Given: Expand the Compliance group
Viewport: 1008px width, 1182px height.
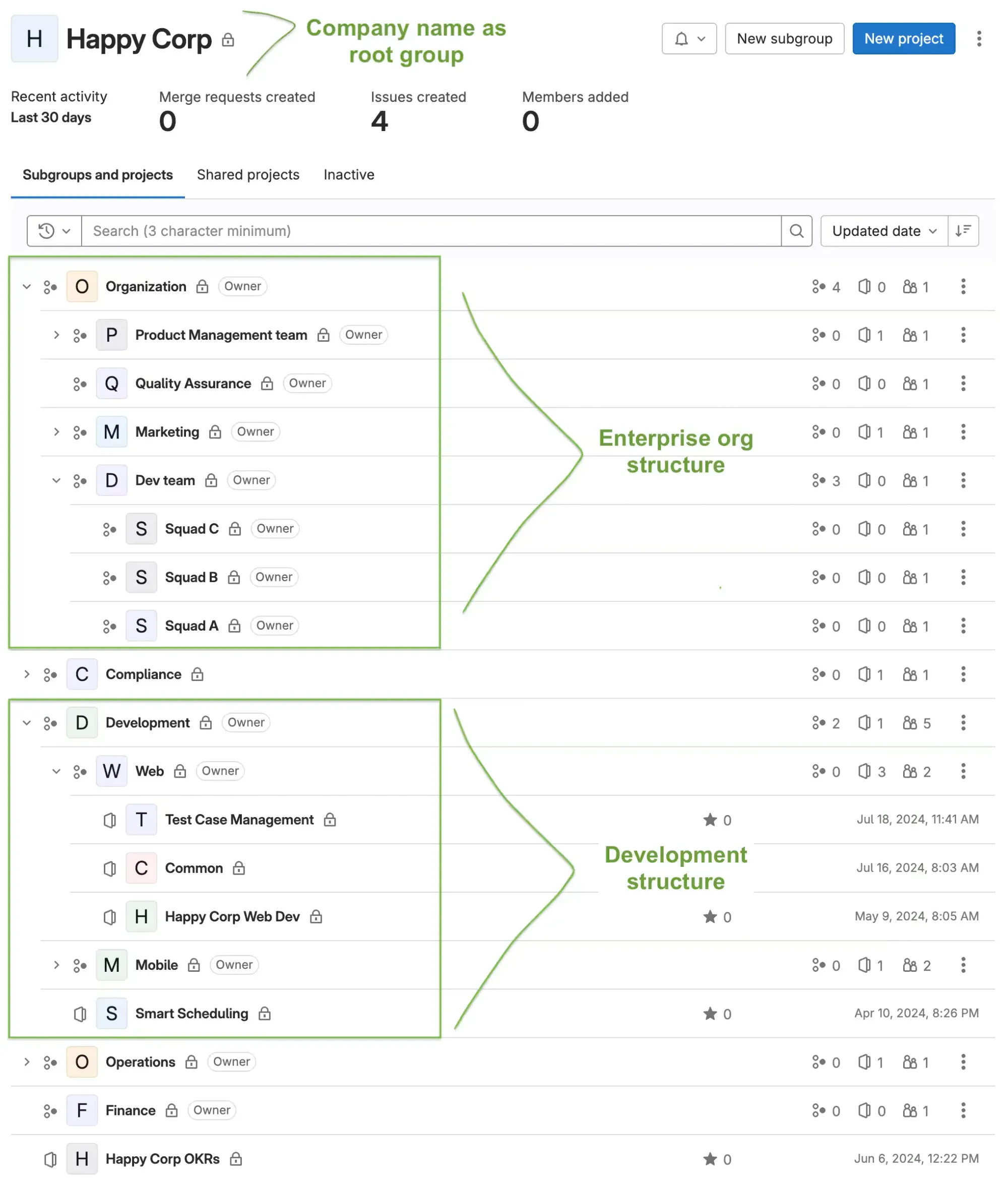Looking at the screenshot, I should [x=27, y=674].
